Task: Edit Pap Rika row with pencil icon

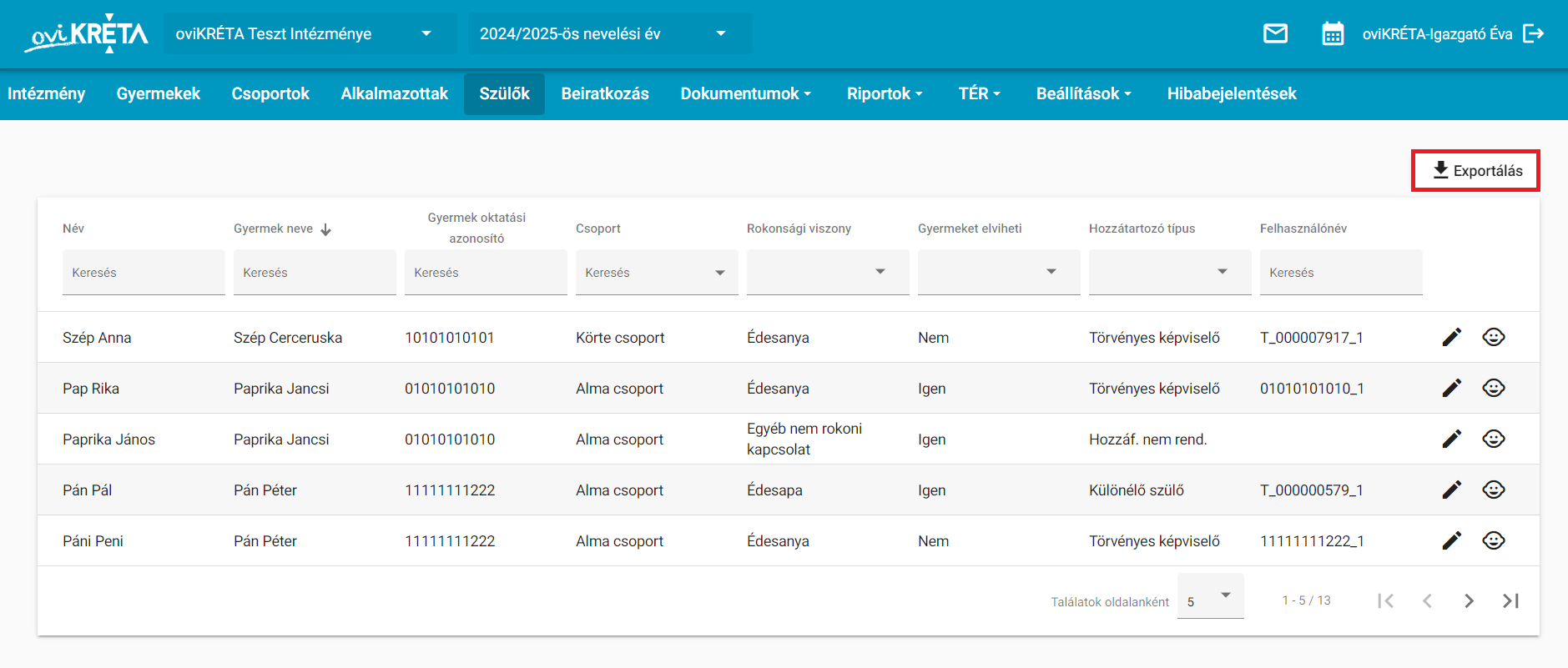Action: (x=1452, y=388)
